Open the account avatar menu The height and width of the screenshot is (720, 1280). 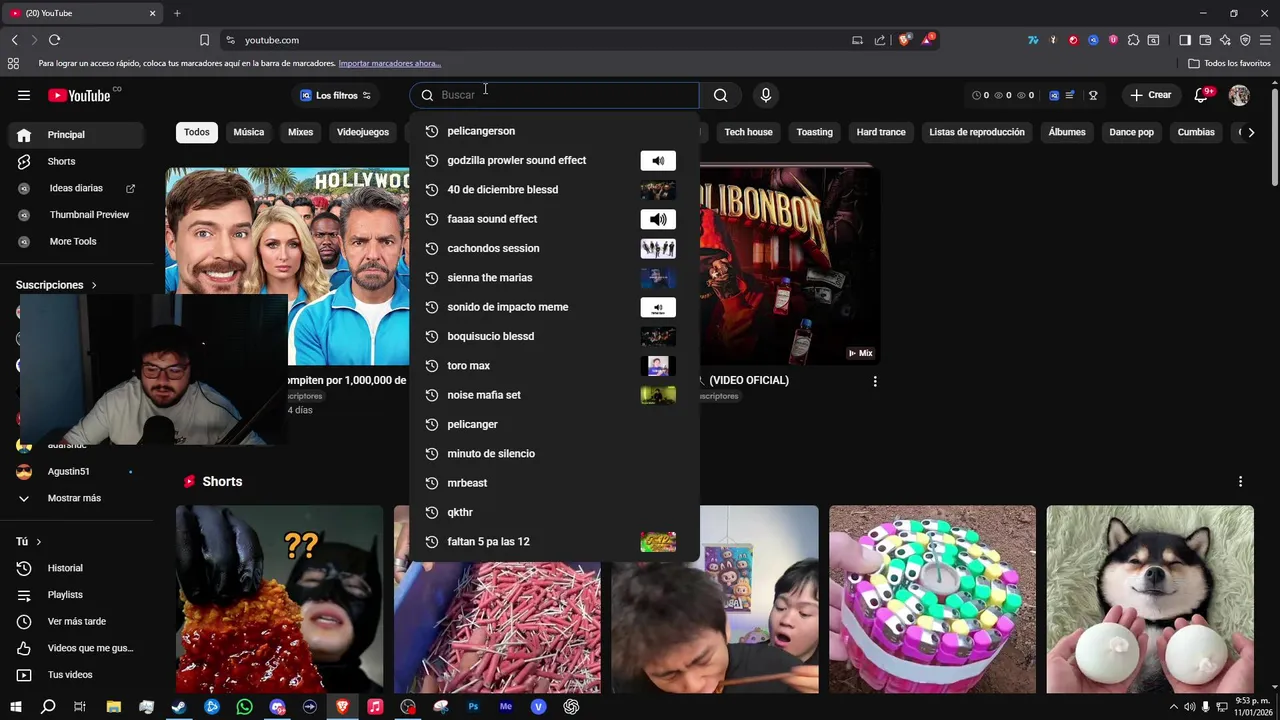pyautogui.click(x=1239, y=95)
